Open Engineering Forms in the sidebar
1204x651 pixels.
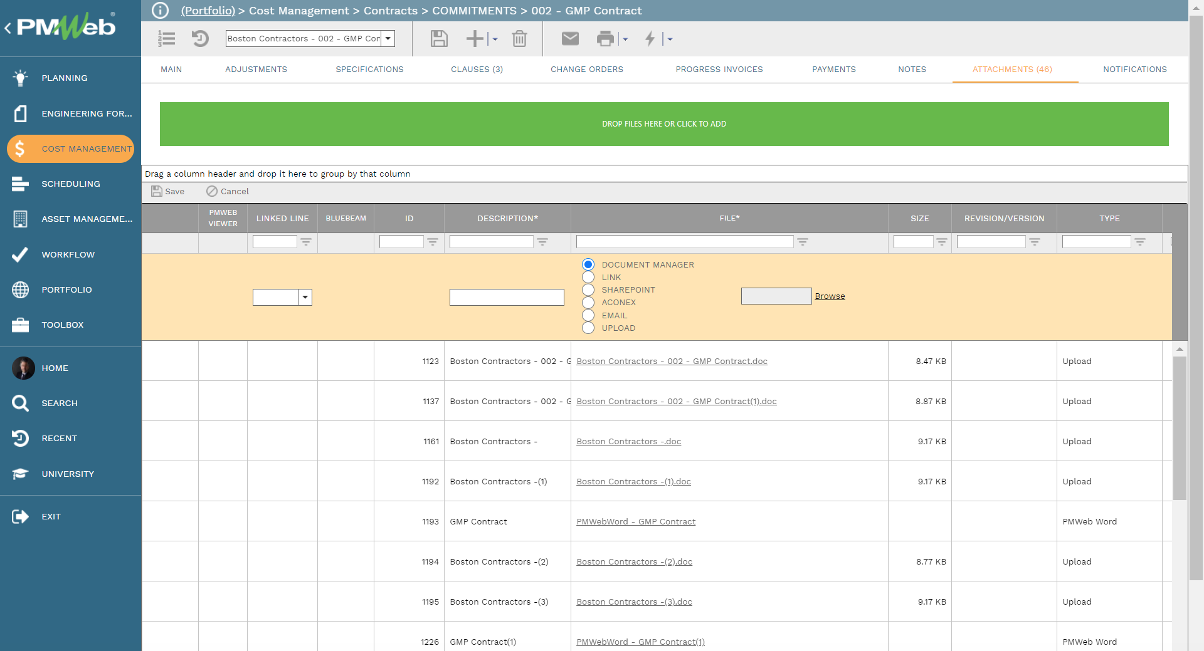[70, 114]
